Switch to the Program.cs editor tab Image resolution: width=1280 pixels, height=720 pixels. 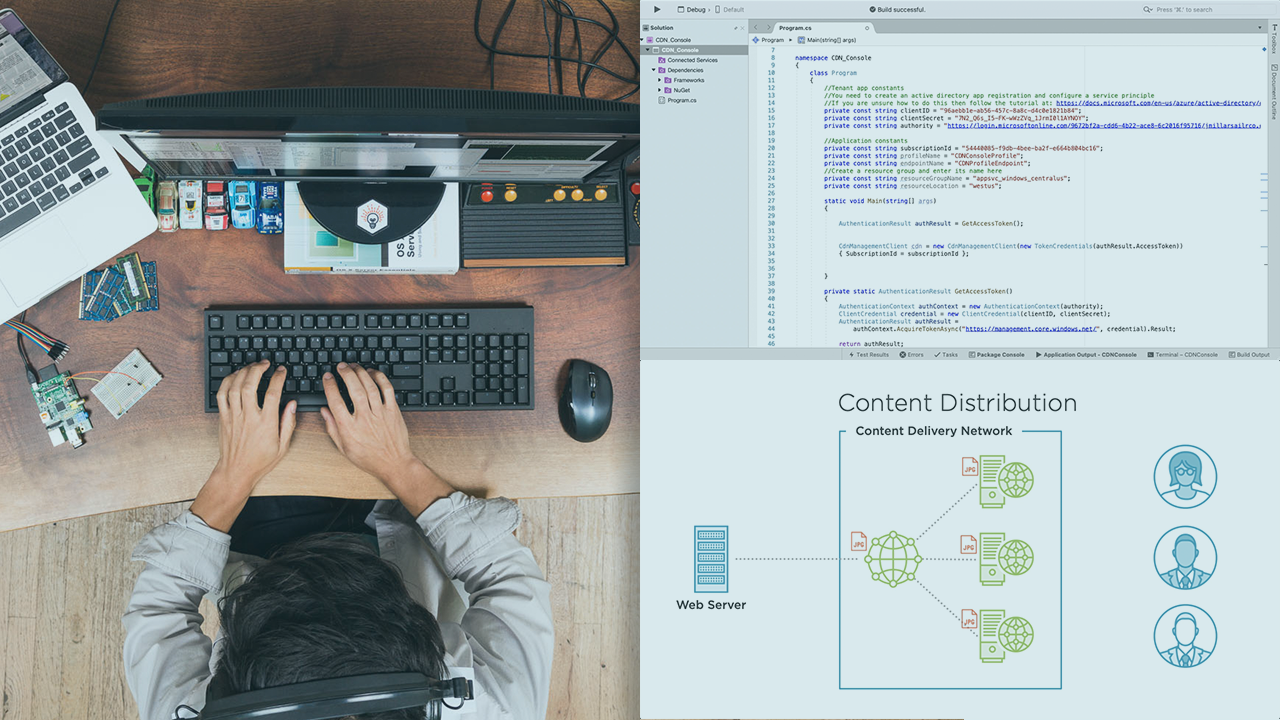pyautogui.click(x=795, y=28)
